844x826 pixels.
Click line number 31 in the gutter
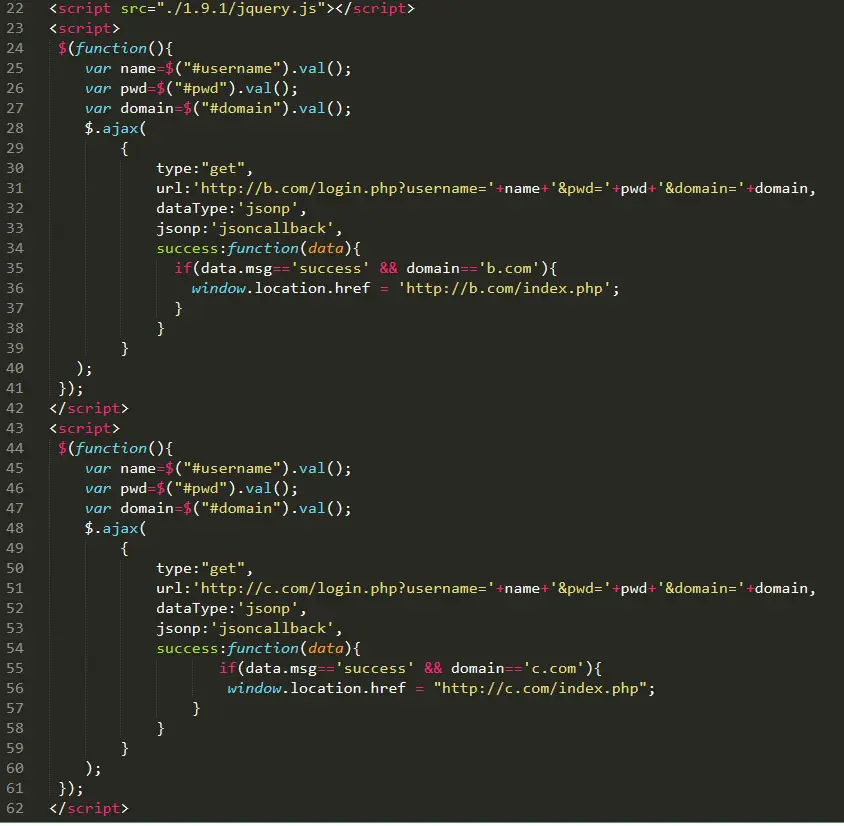(x=15, y=189)
